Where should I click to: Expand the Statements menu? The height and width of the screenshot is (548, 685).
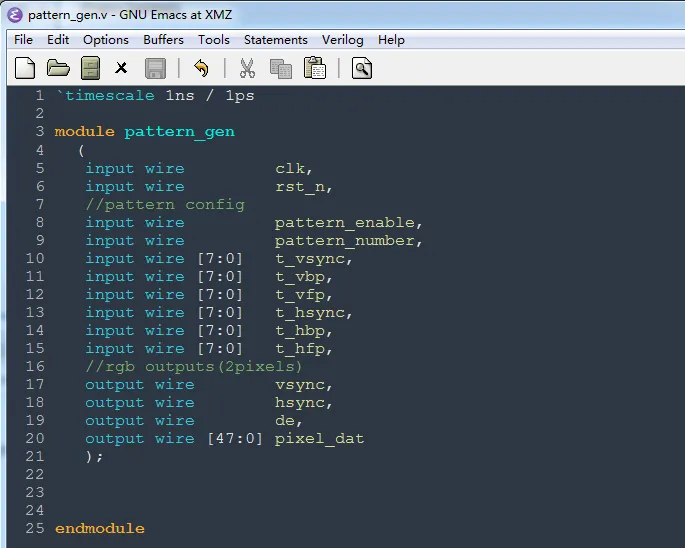pyautogui.click(x=276, y=40)
